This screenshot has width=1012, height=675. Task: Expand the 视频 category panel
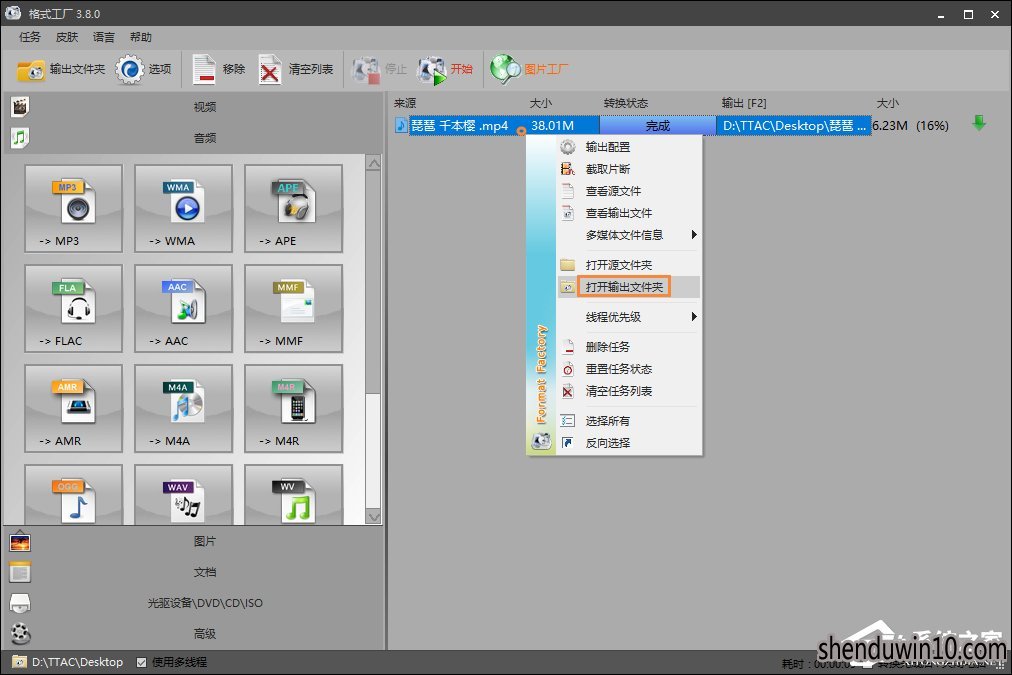(194, 106)
